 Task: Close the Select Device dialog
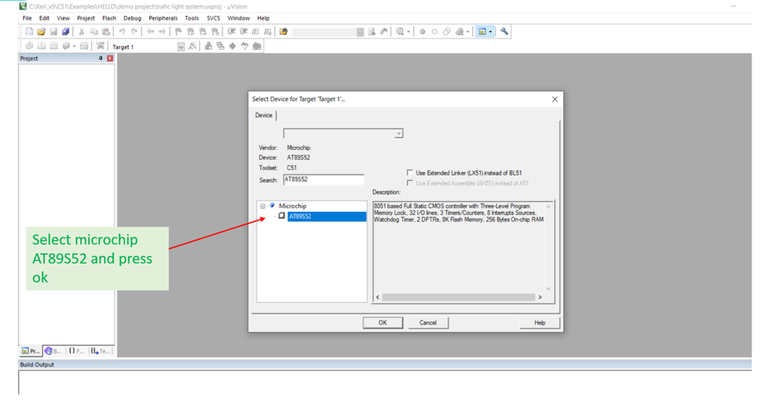(554, 99)
